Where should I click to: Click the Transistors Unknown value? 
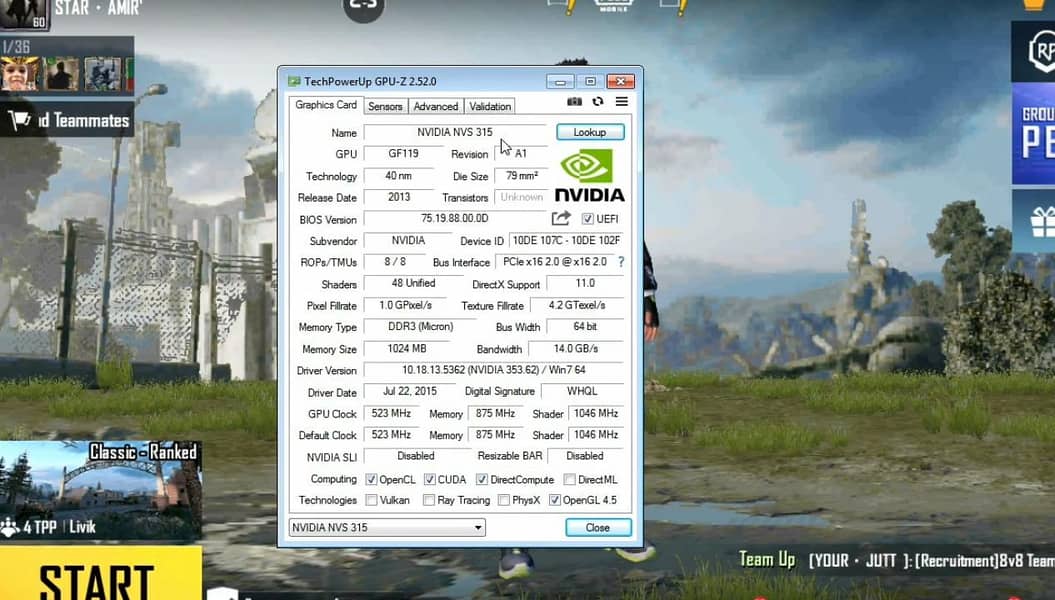pos(521,197)
